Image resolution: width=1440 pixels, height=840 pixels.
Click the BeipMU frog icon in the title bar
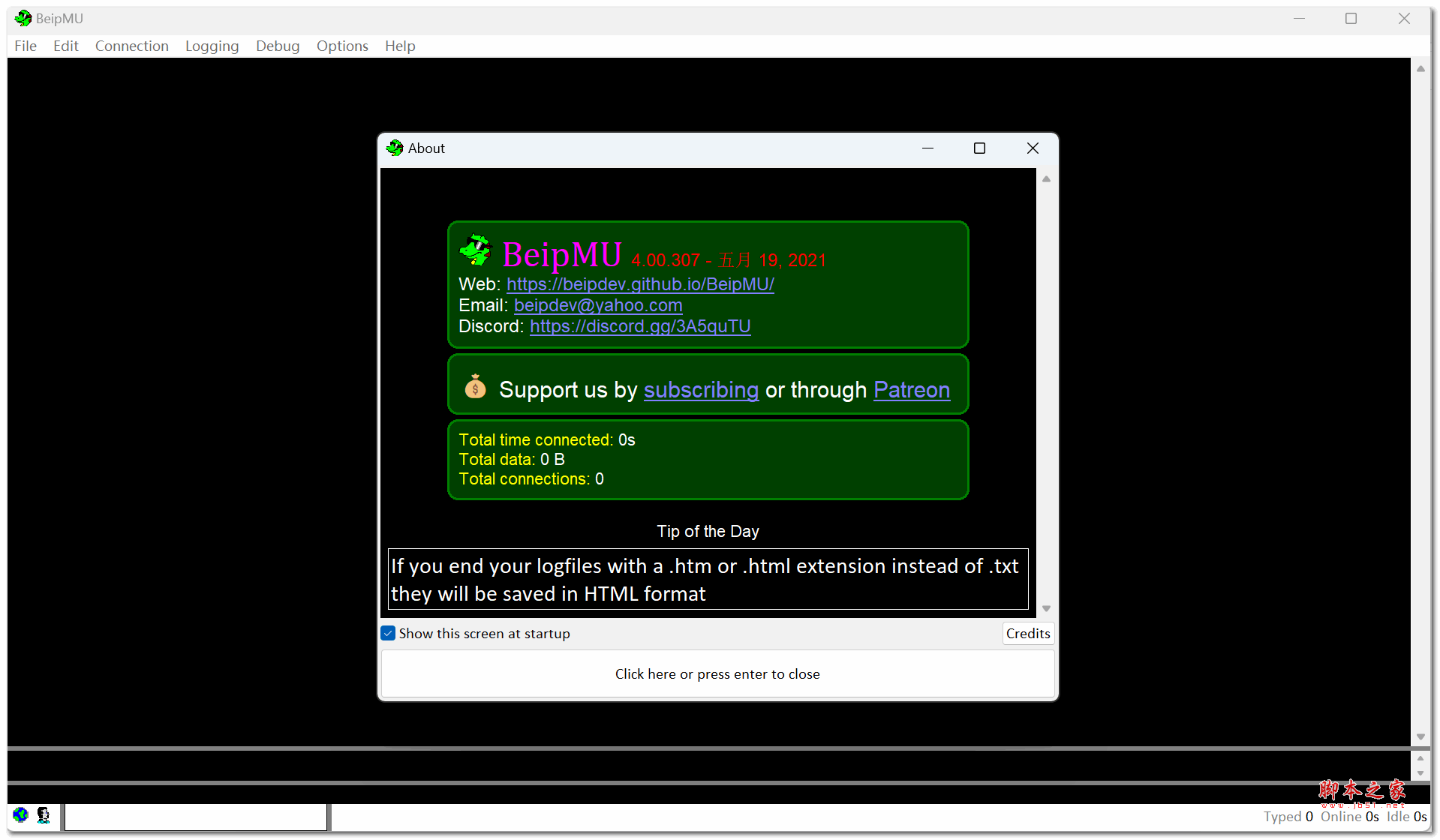coord(23,18)
